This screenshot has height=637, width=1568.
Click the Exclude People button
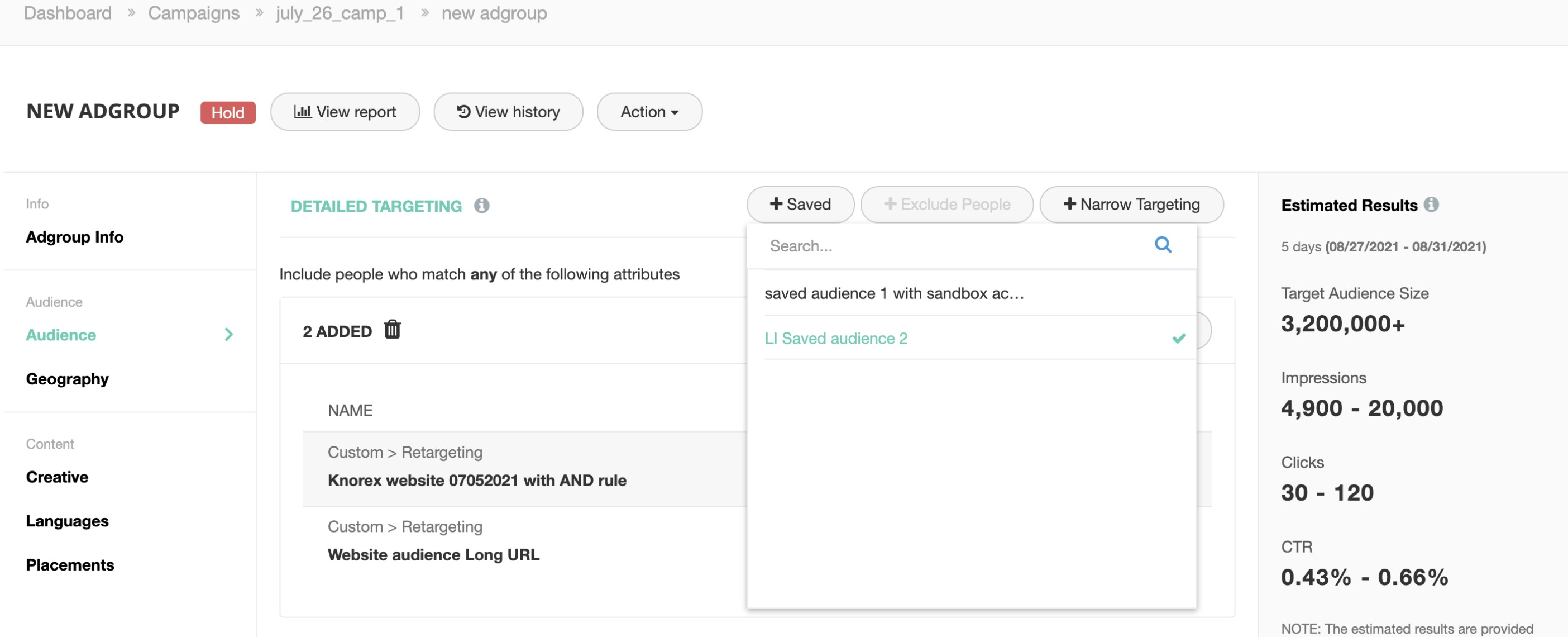[x=946, y=204]
